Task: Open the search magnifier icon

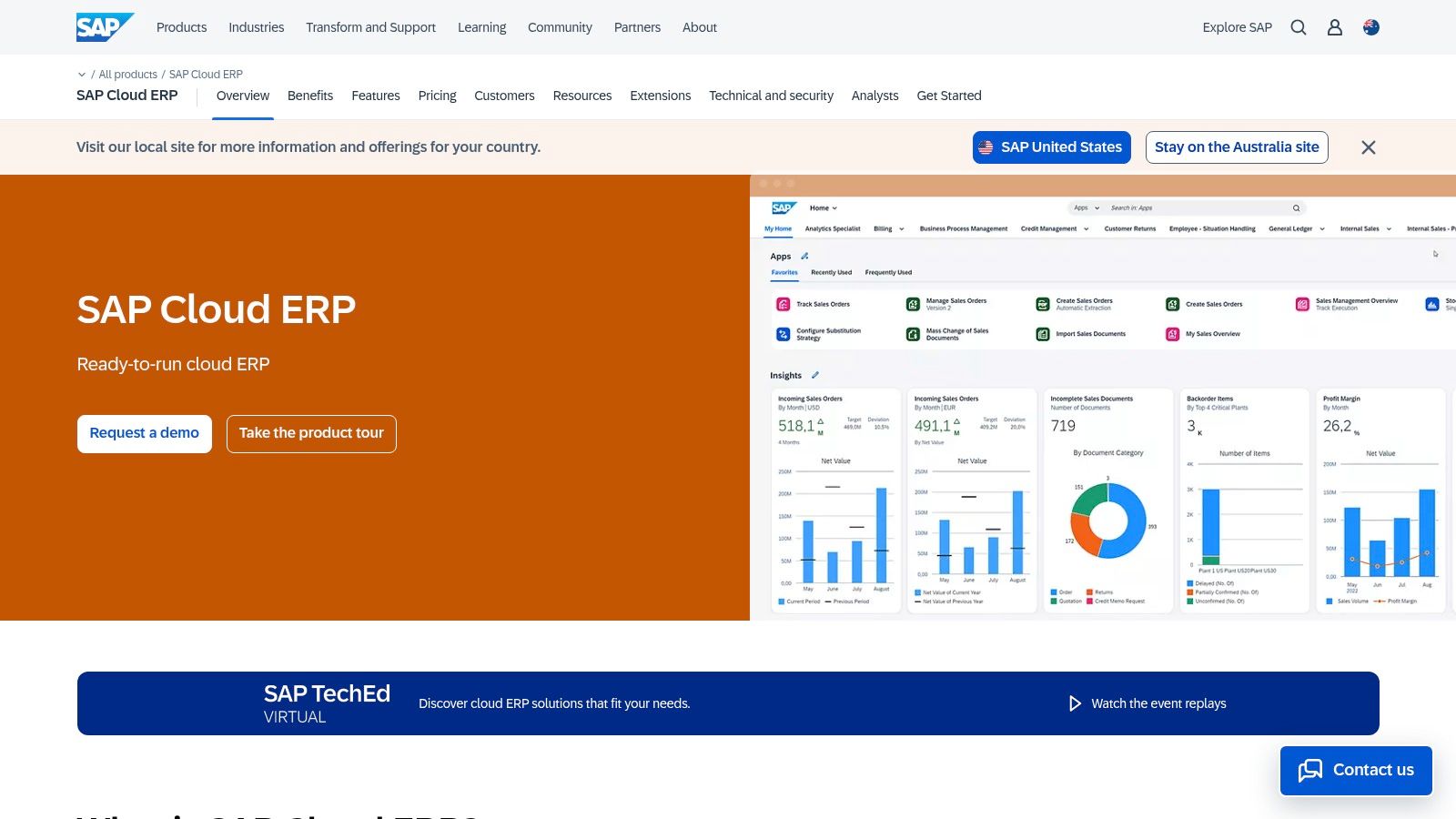Action: (x=1298, y=27)
